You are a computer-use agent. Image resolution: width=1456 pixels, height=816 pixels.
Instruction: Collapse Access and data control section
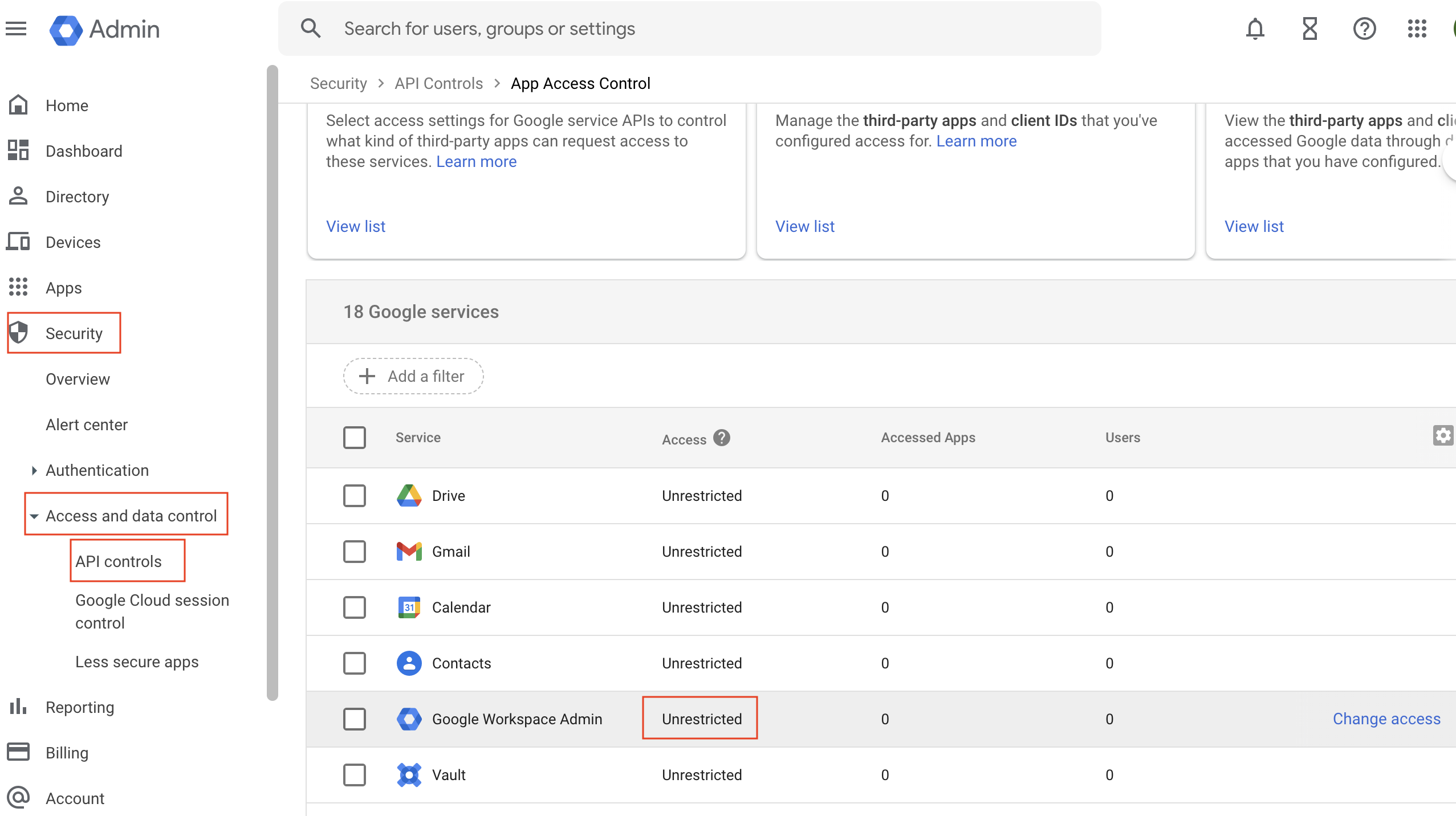point(34,516)
